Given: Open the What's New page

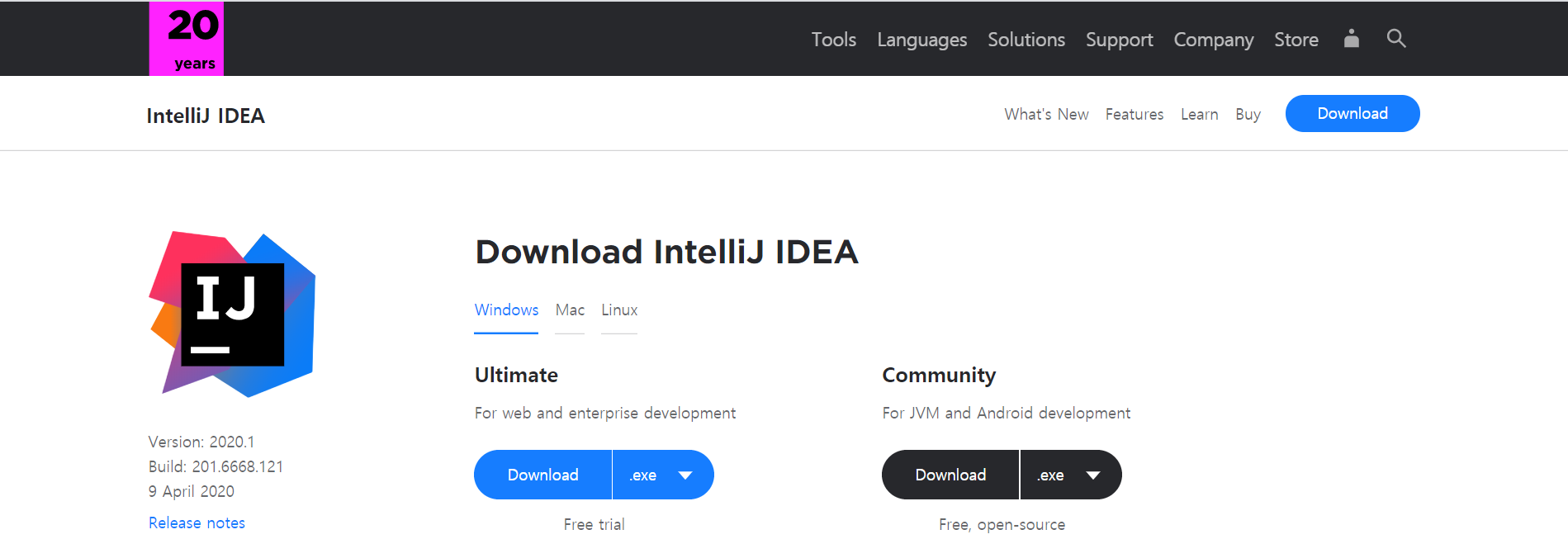Looking at the screenshot, I should tap(1046, 114).
